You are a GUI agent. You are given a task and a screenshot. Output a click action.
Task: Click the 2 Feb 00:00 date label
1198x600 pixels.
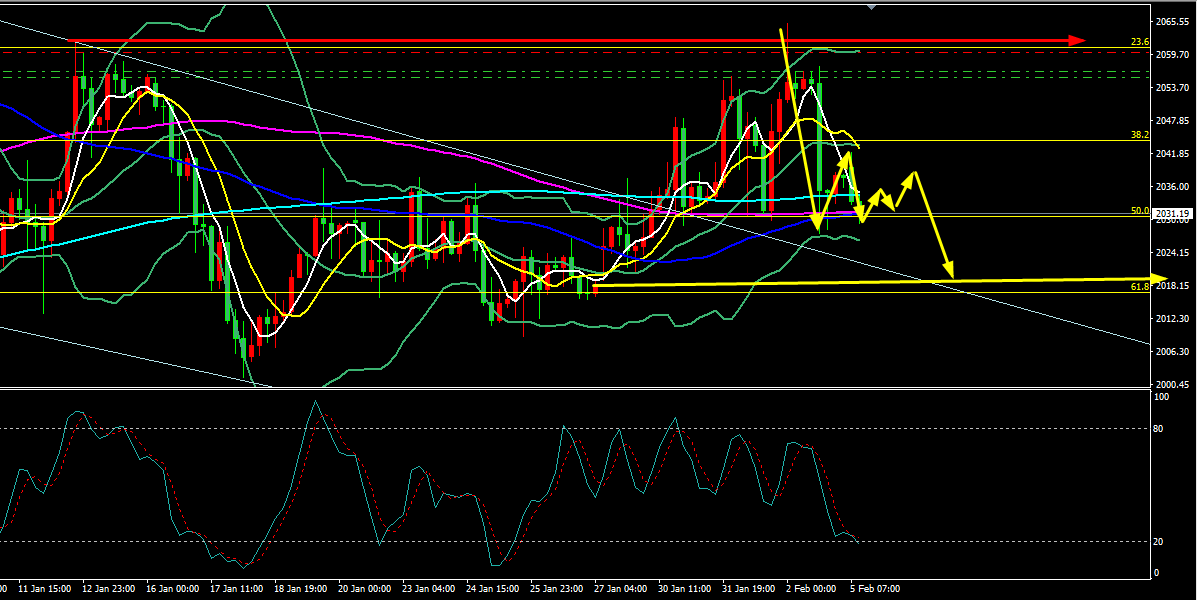coord(813,589)
